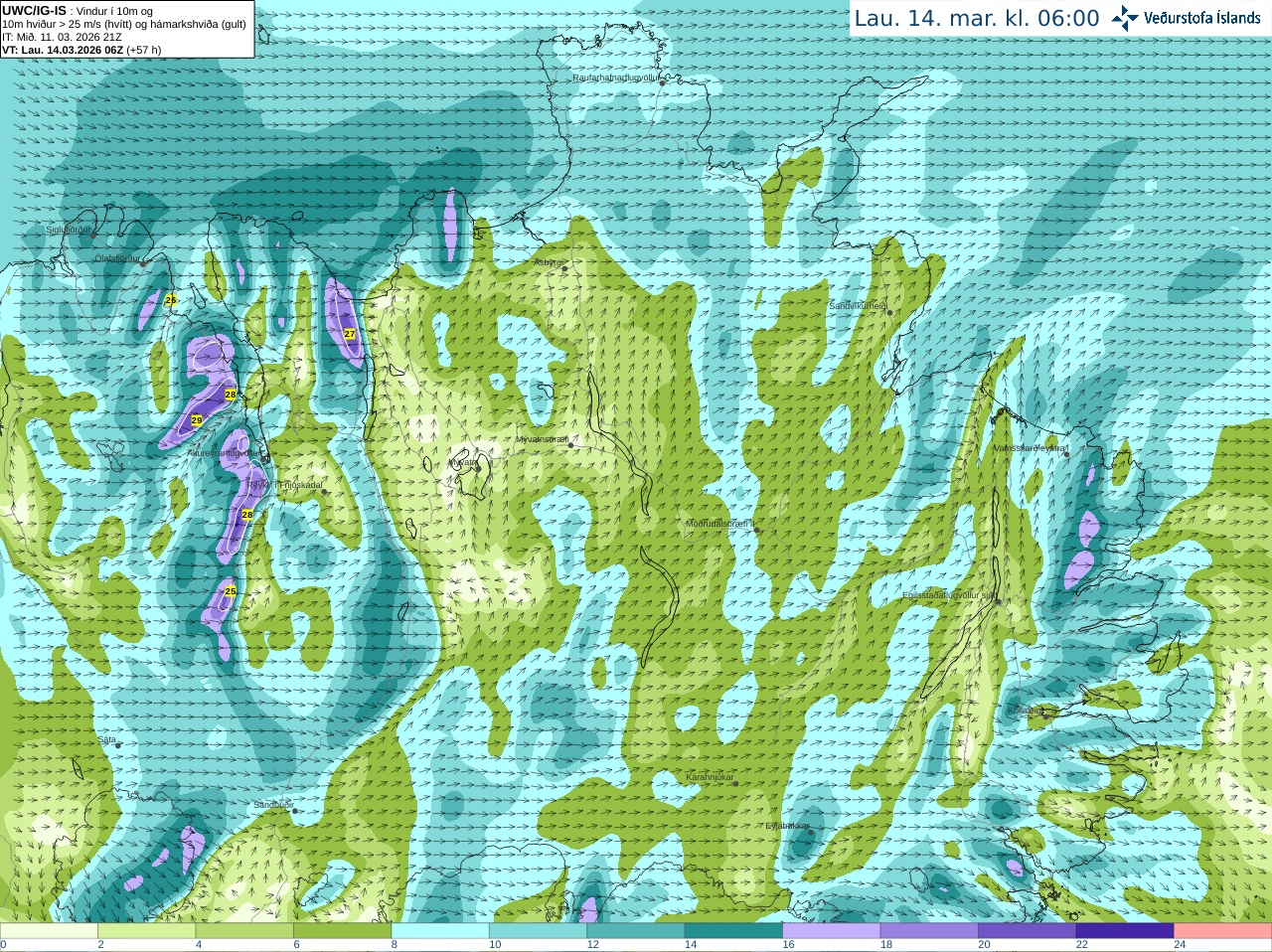Select the Ásbyrgi station label

549,262
